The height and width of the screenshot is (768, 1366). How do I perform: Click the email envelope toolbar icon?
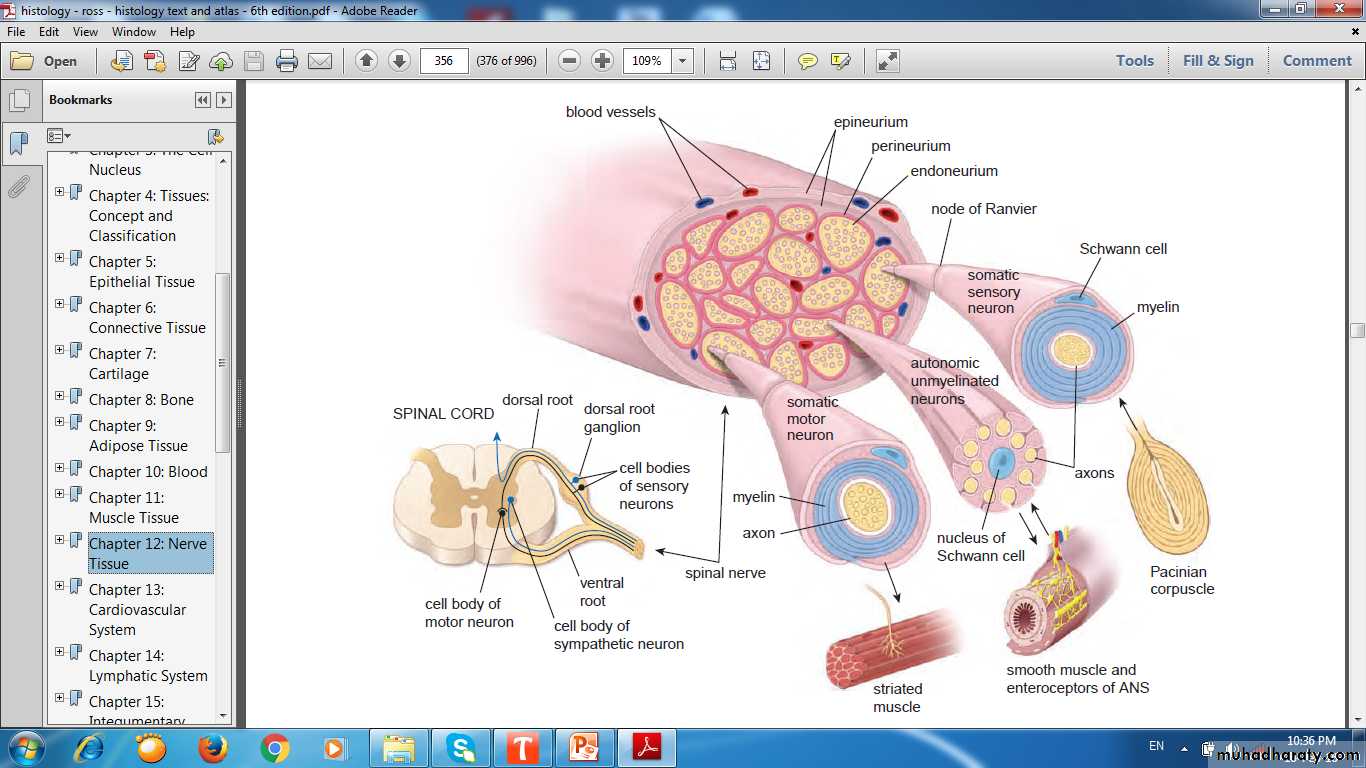(x=320, y=61)
